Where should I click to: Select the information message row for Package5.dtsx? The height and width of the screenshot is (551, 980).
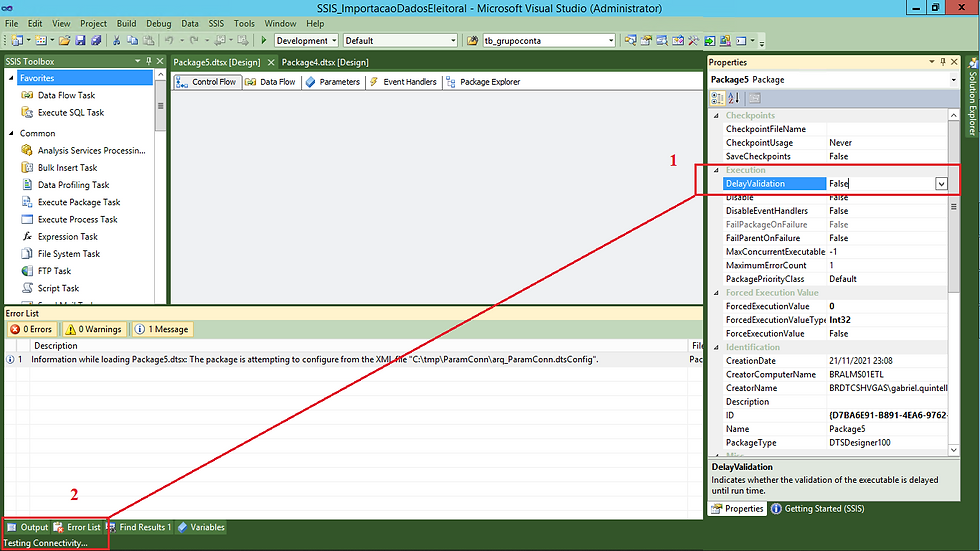pyautogui.click(x=353, y=359)
